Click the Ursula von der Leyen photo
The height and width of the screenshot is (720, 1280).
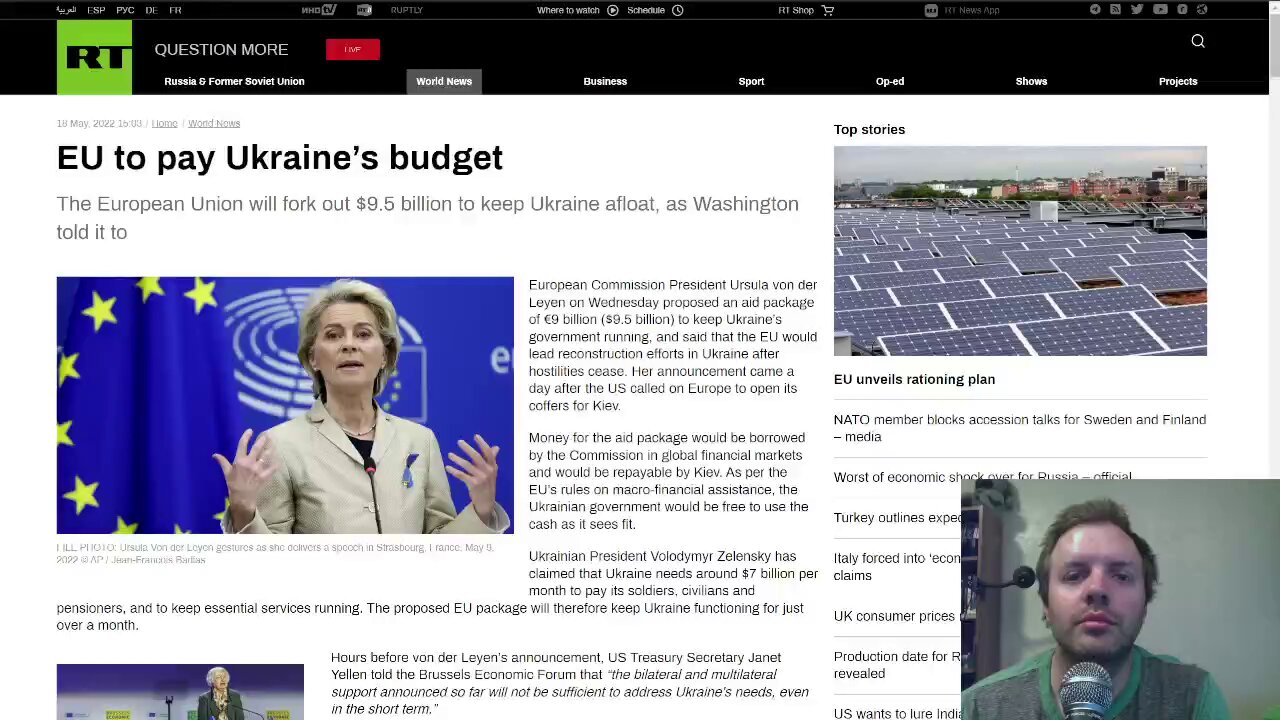[x=285, y=405]
